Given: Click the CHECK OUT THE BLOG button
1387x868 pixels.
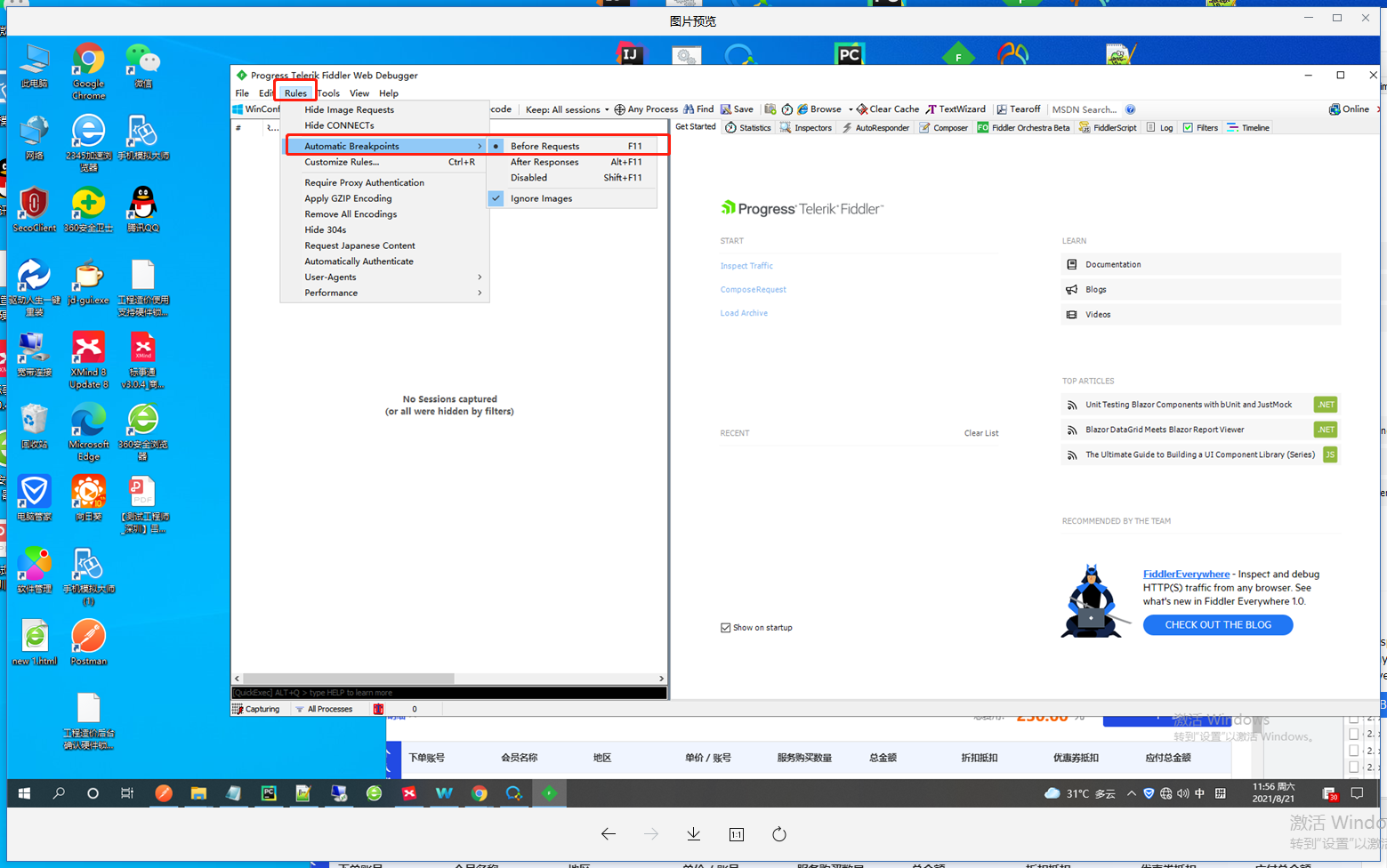Looking at the screenshot, I should [x=1217, y=624].
